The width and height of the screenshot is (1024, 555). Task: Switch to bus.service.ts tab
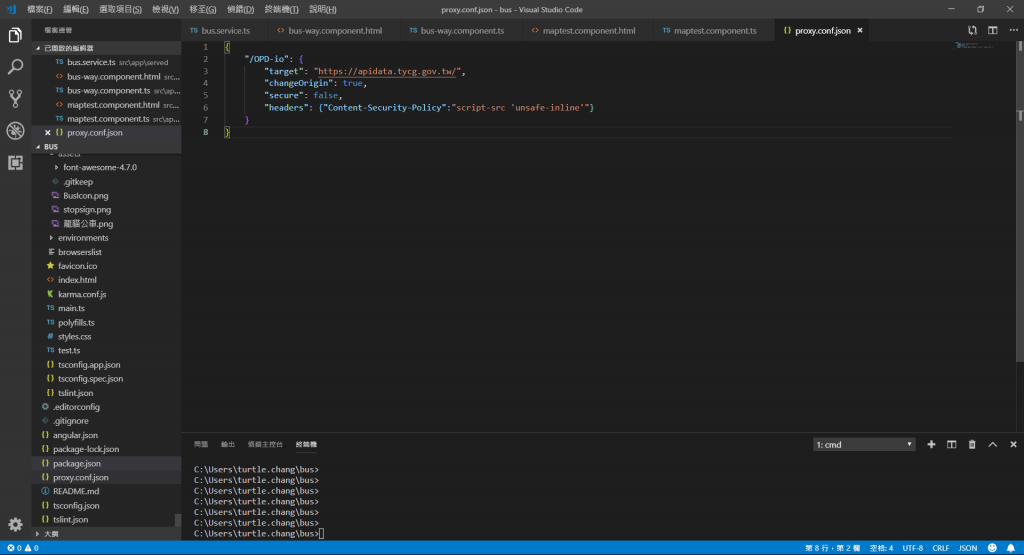[225, 31]
